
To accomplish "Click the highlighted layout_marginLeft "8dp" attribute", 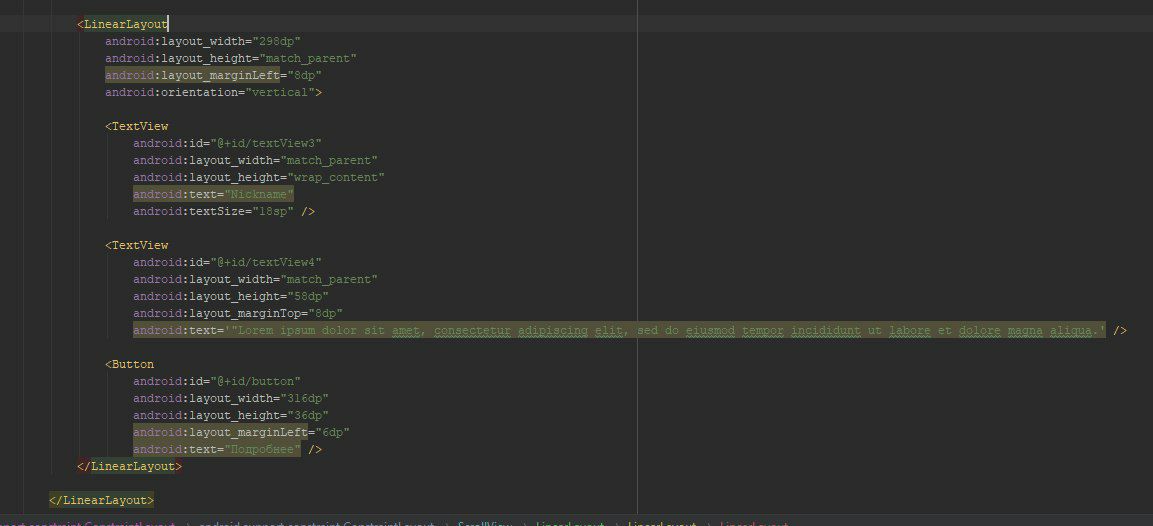I will pyautogui.click(x=213, y=75).
